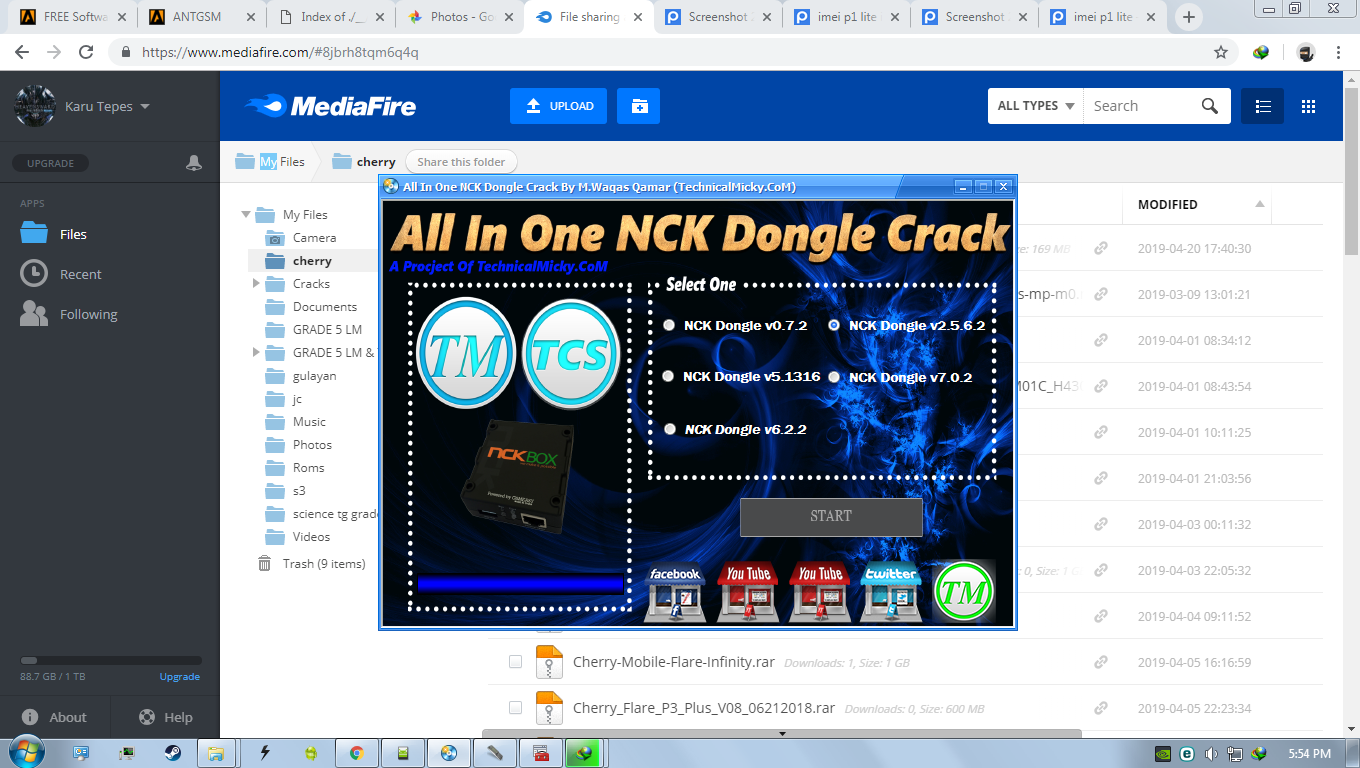Viewport: 1360px width, 768px height.
Task: Open the Karu Tepes account dropdown
Action: coord(107,106)
